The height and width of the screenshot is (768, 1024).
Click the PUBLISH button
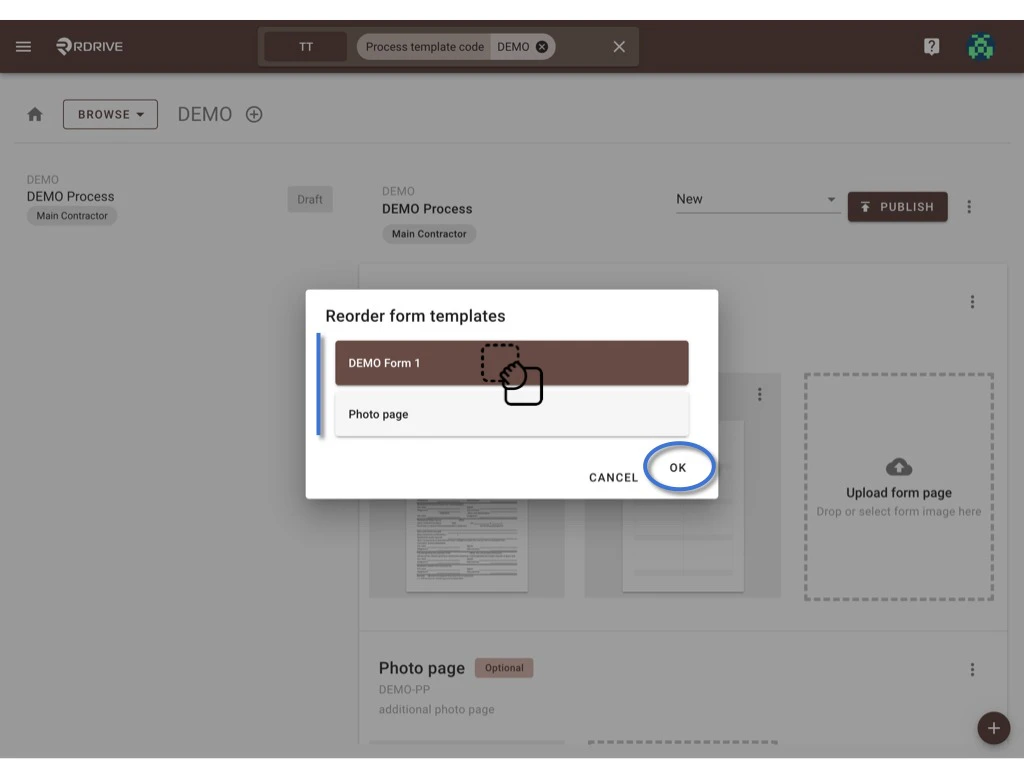[x=897, y=207]
